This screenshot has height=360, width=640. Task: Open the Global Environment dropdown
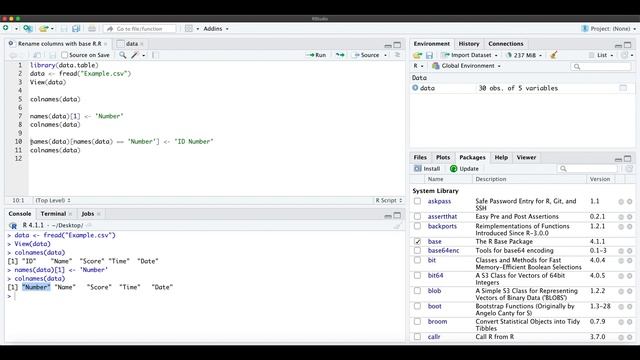(x=467, y=66)
